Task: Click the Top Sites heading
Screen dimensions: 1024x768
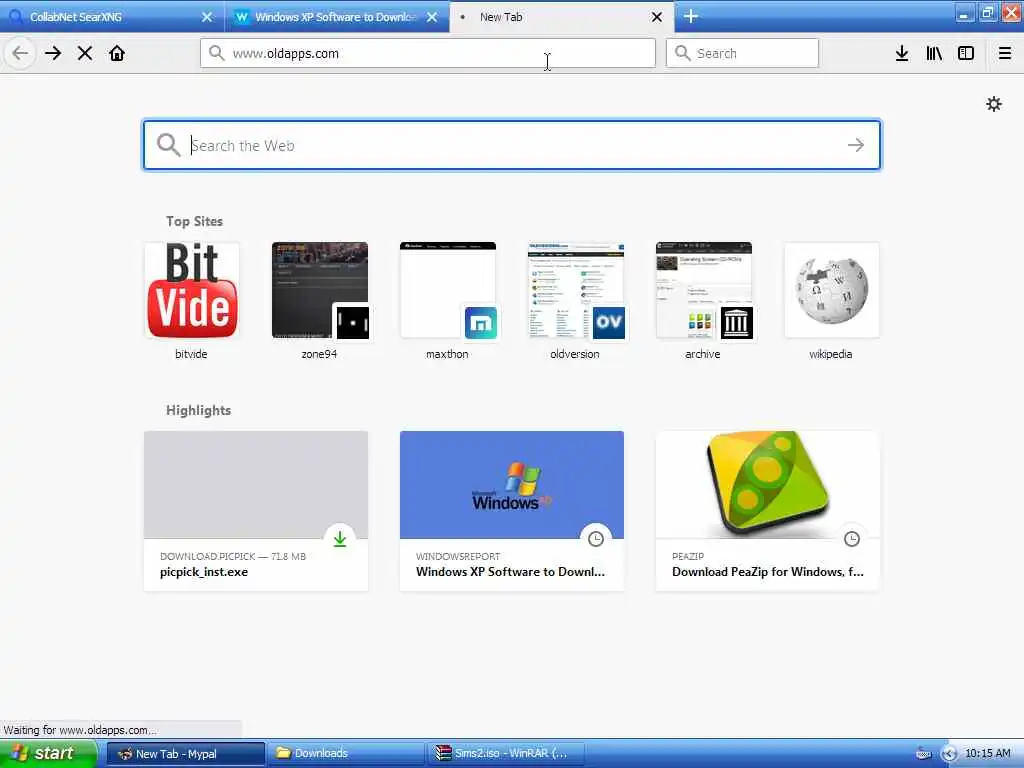Action: click(x=194, y=221)
